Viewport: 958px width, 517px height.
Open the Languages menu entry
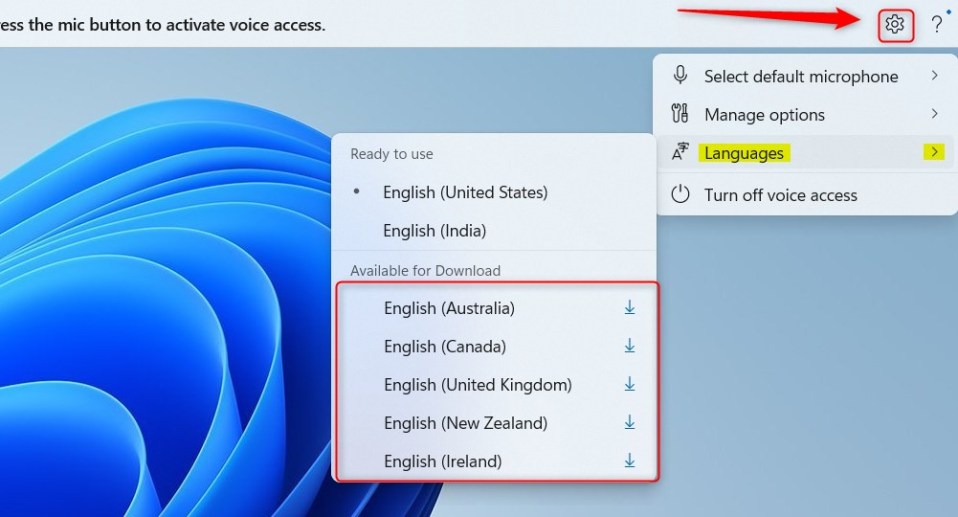tap(803, 152)
